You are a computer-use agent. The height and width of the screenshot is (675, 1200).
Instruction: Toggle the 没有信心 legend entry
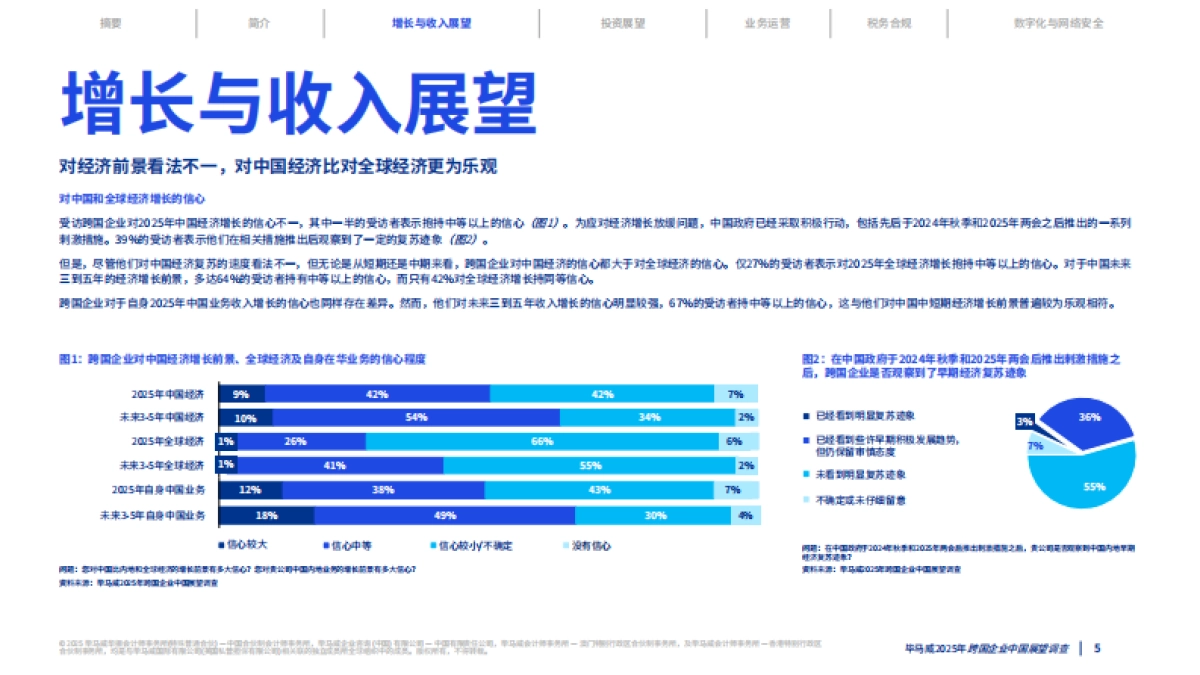565,544
